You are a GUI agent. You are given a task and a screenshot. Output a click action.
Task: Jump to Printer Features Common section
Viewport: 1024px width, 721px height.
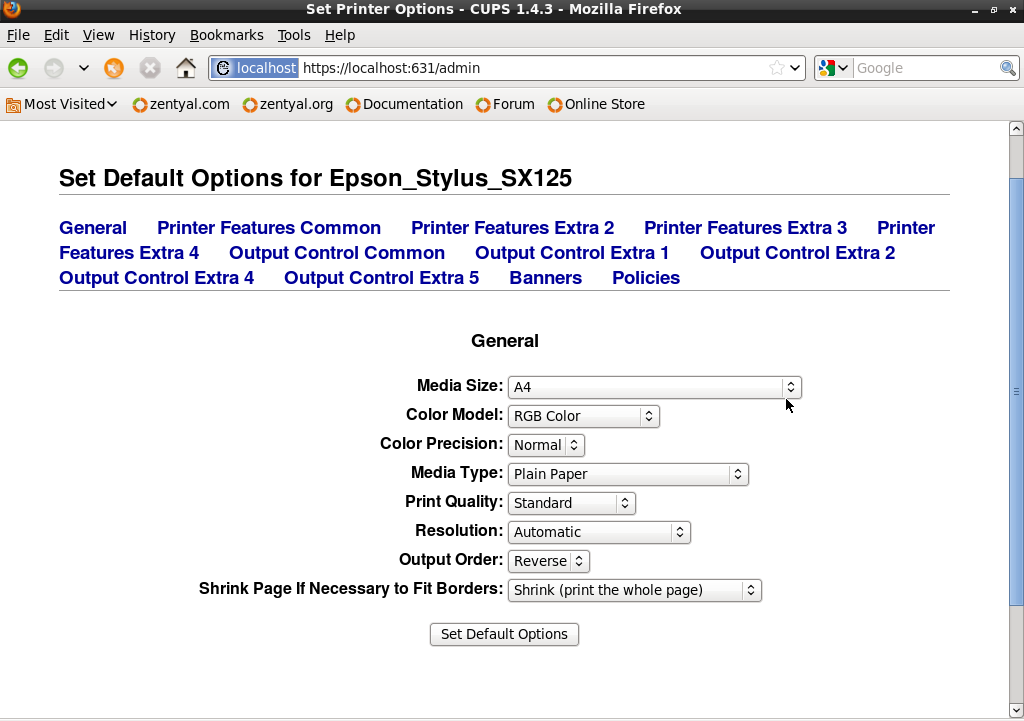pyautogui.click(x=269, y=228)
